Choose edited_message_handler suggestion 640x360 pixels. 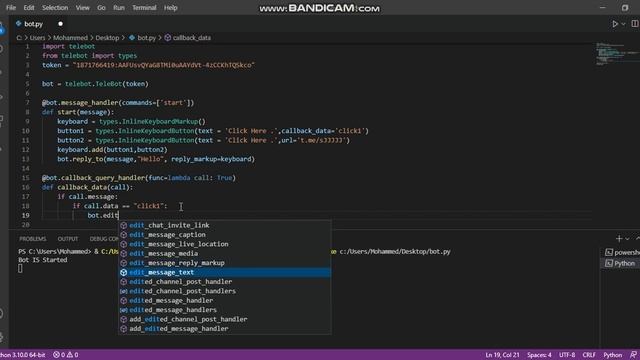tap(225, 300)
